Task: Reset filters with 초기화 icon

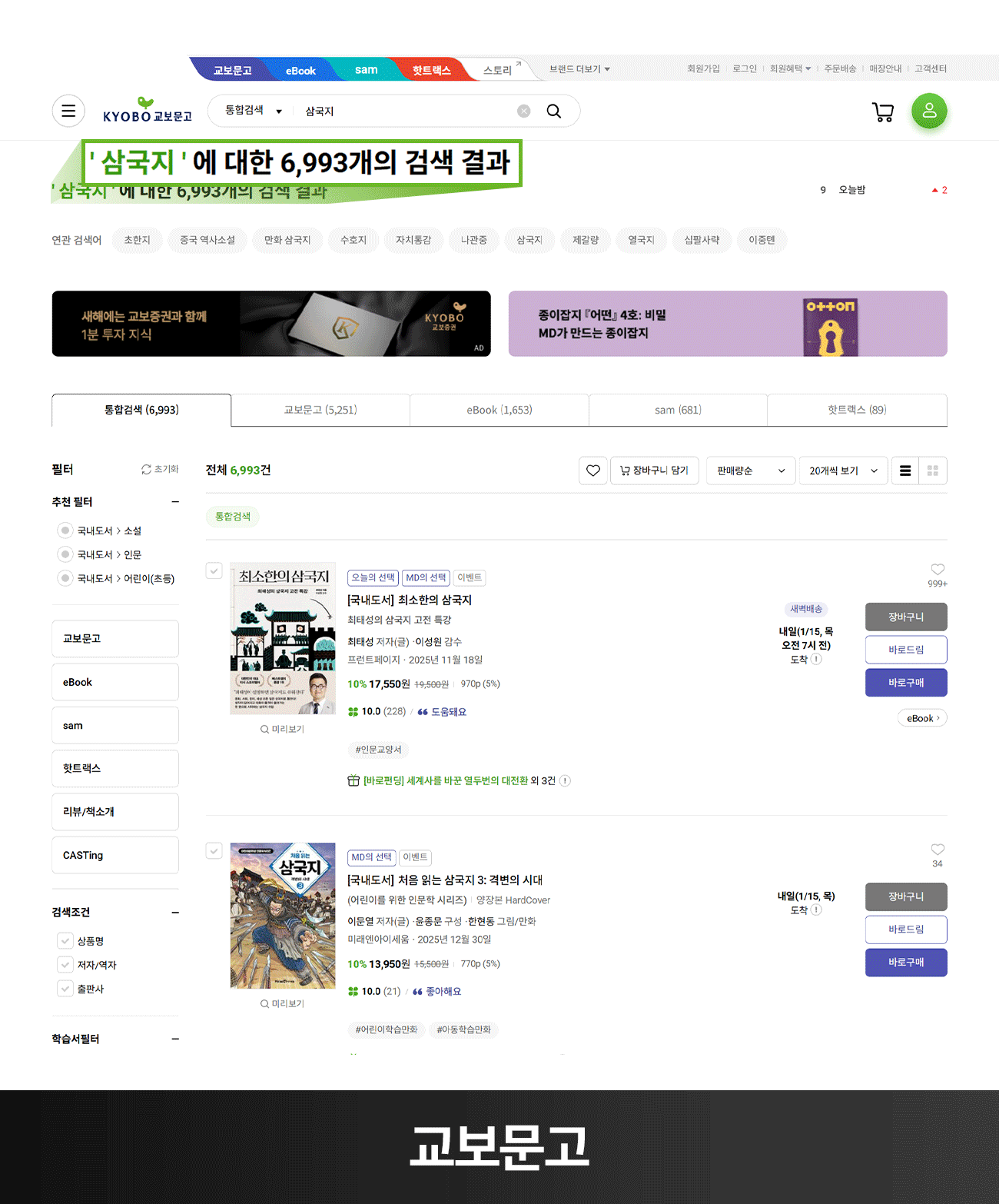Action: pos(160,469)
